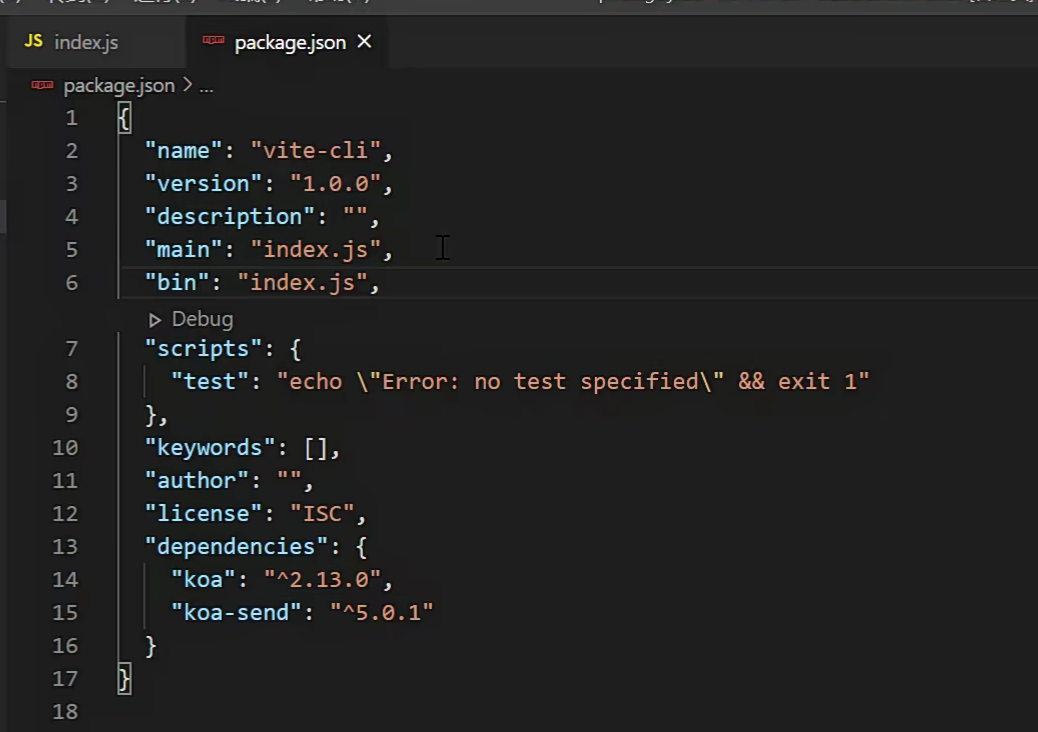The width and height of the screenshot is (1038, 732).
Task: Click the npm icon in the breadcrumb
Action: click(x=42, y=86)
